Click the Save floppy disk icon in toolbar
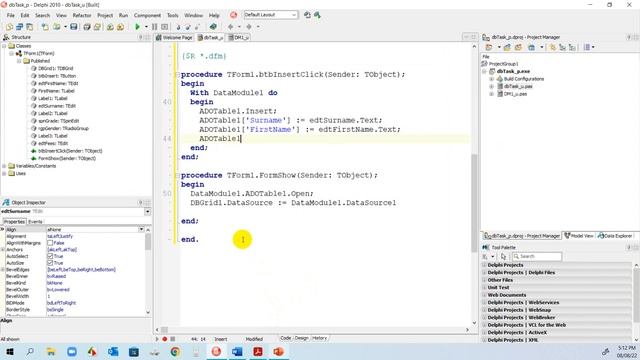Screen dimensions: 640x360 tap(73, 27)
